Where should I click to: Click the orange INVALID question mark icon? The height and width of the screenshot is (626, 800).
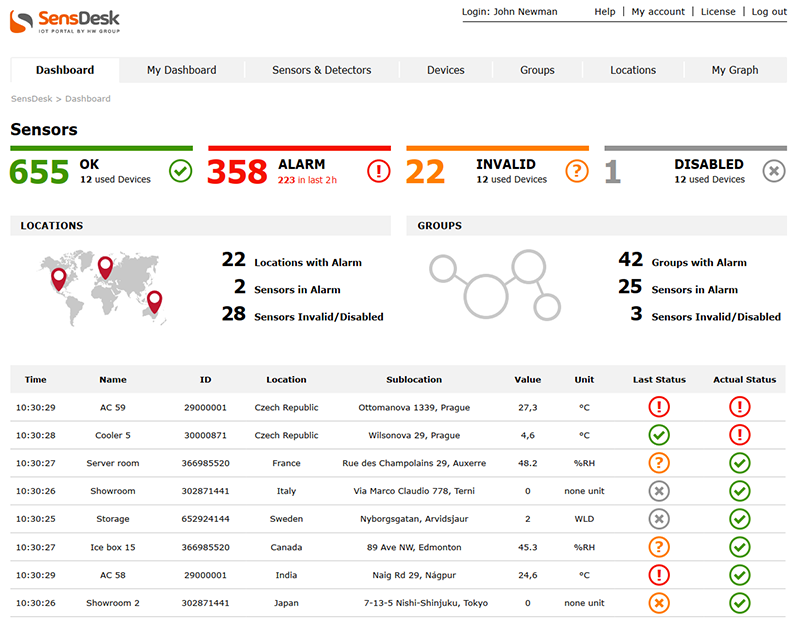(x=576, y=171)
